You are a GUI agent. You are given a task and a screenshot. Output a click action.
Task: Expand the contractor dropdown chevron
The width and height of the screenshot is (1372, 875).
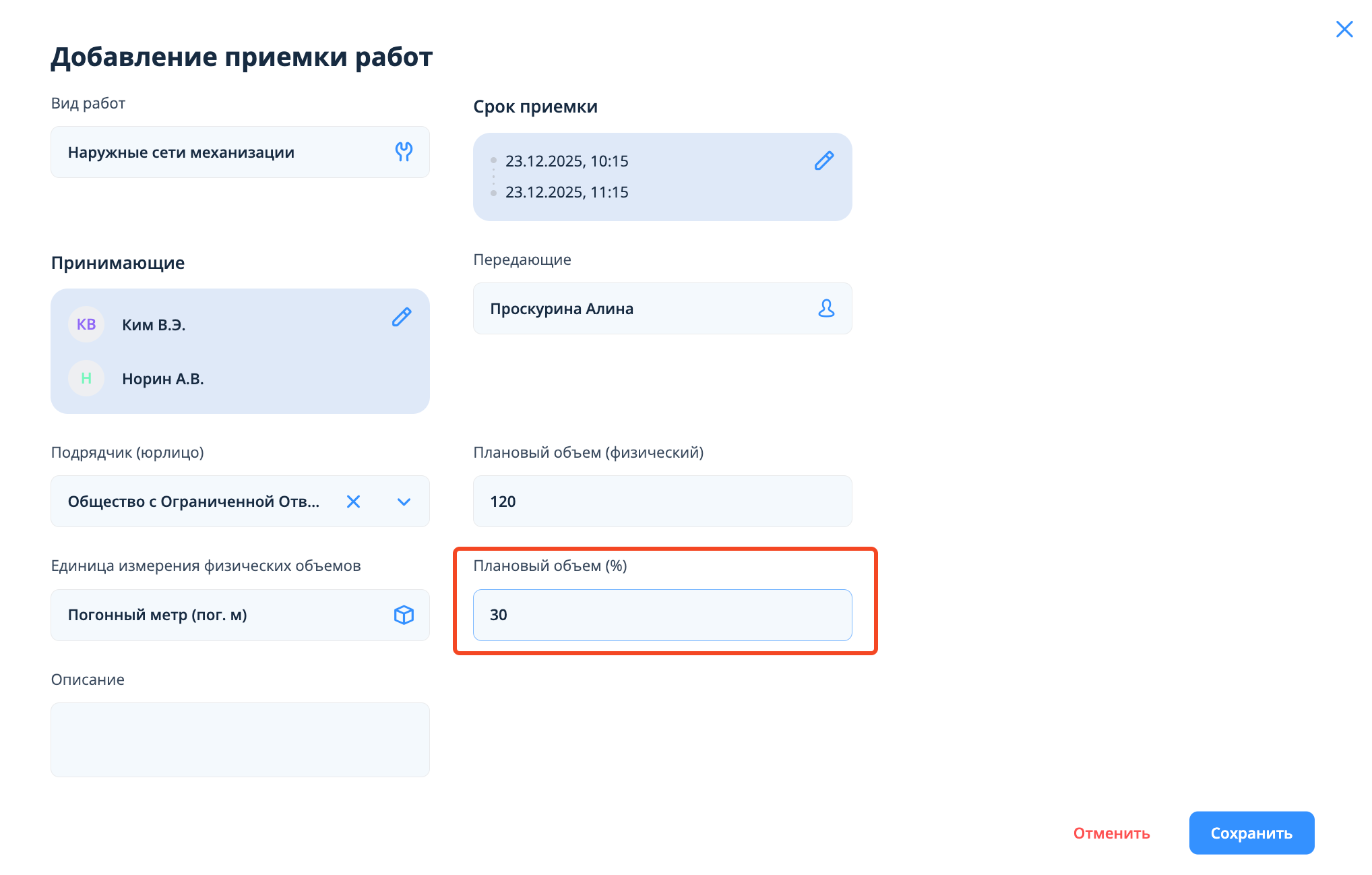tap(404, 502)
